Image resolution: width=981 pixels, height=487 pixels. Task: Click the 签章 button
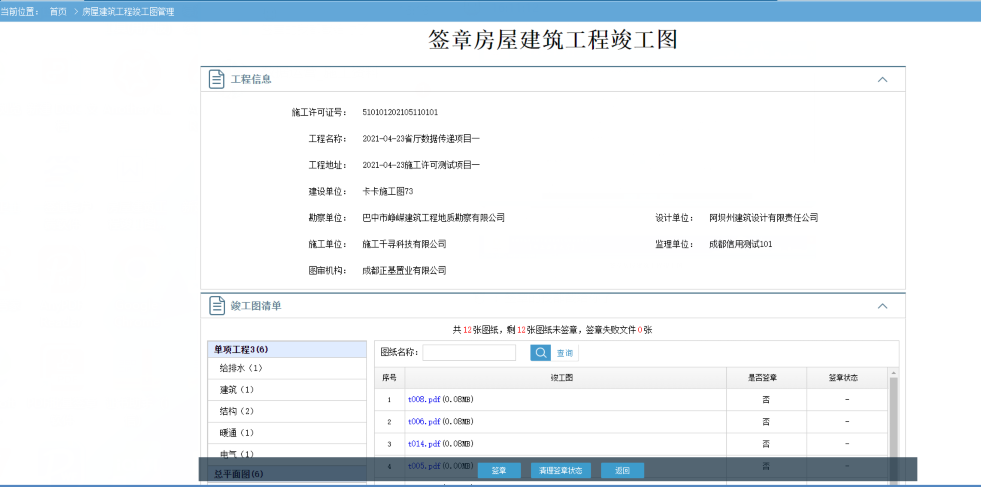coord(499,471)
